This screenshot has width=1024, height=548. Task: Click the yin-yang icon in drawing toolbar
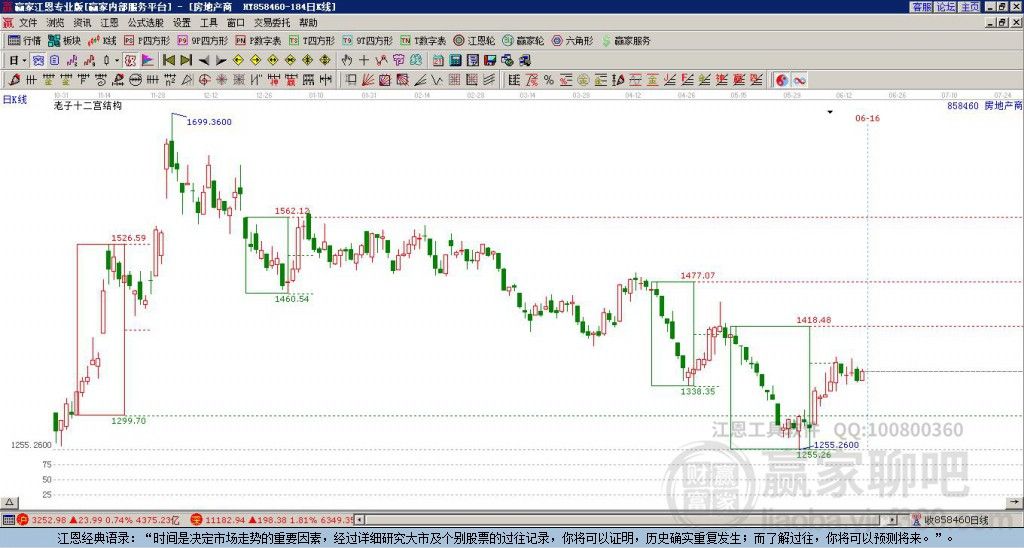782,80
